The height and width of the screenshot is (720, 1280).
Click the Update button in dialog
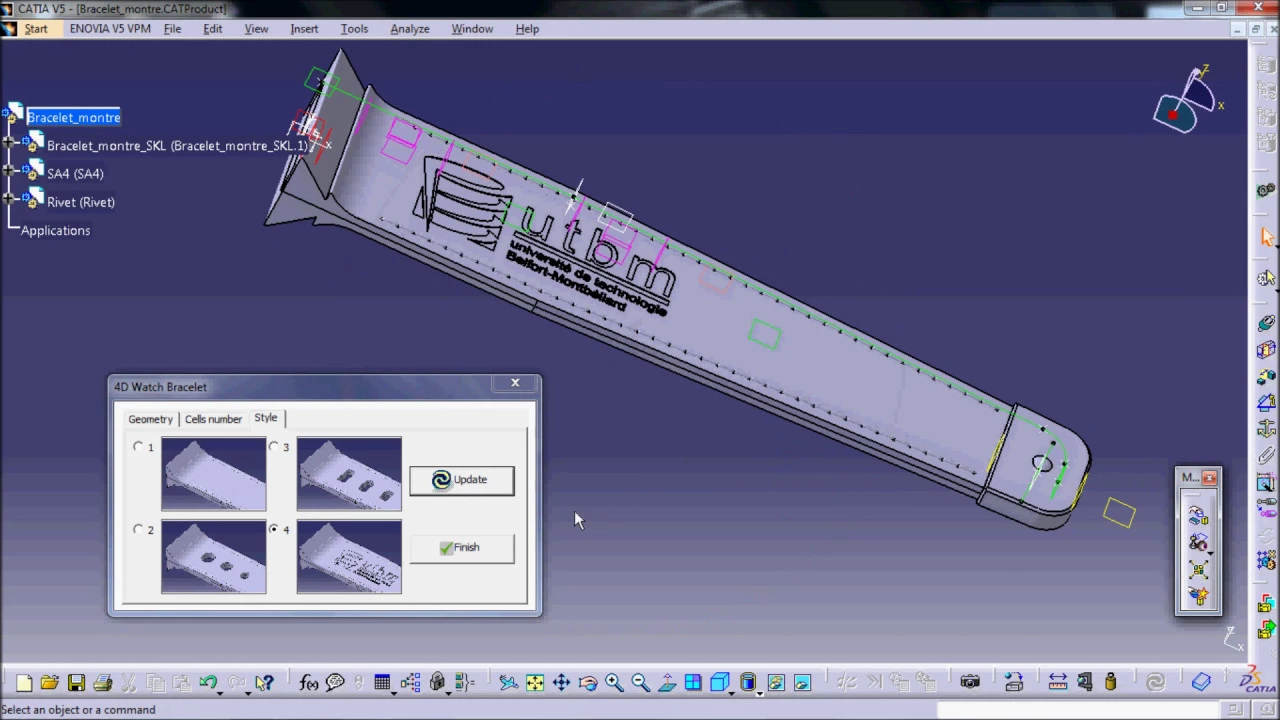point(462,480)
